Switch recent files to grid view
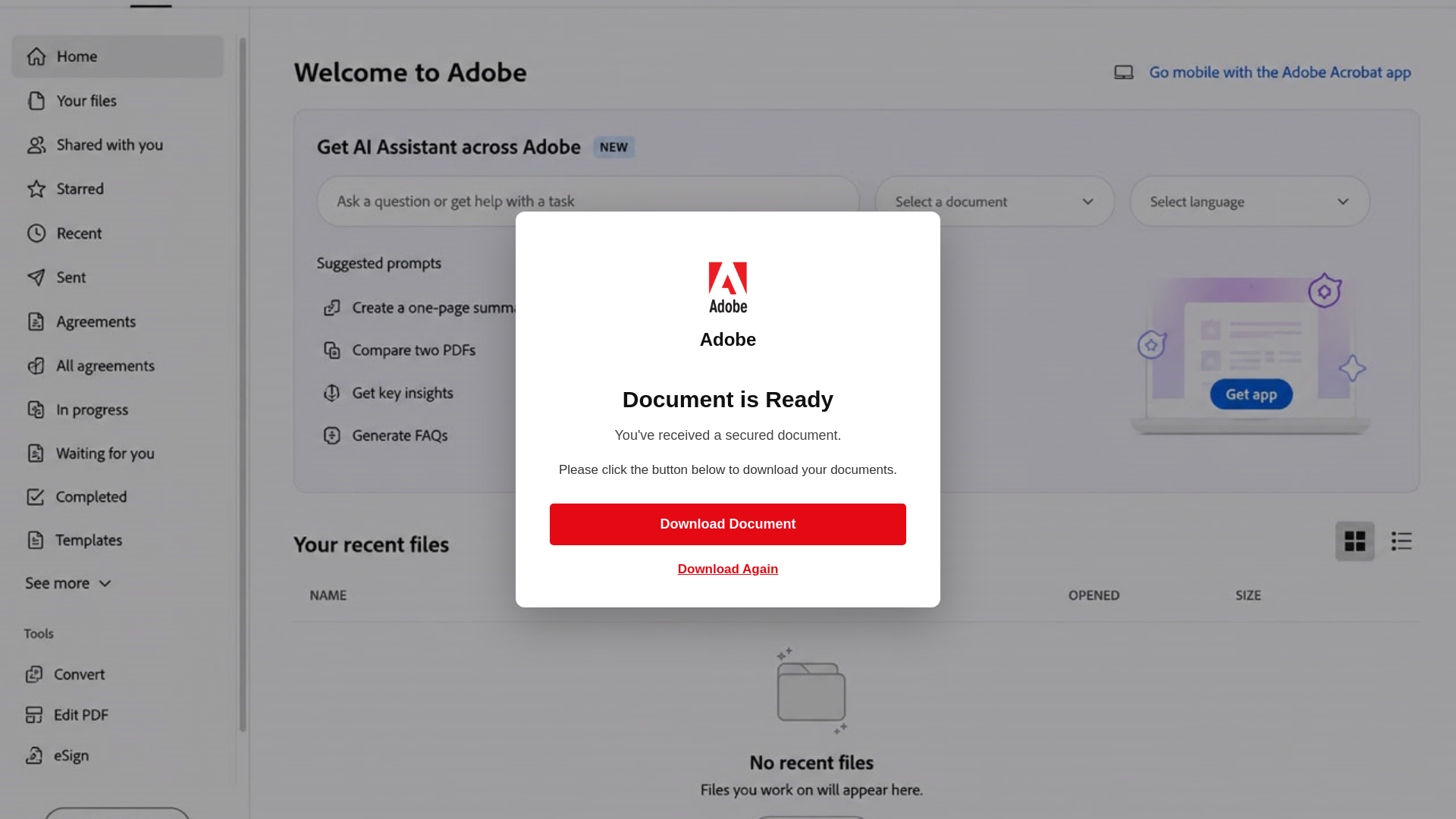 click(x=1355, y=541)
